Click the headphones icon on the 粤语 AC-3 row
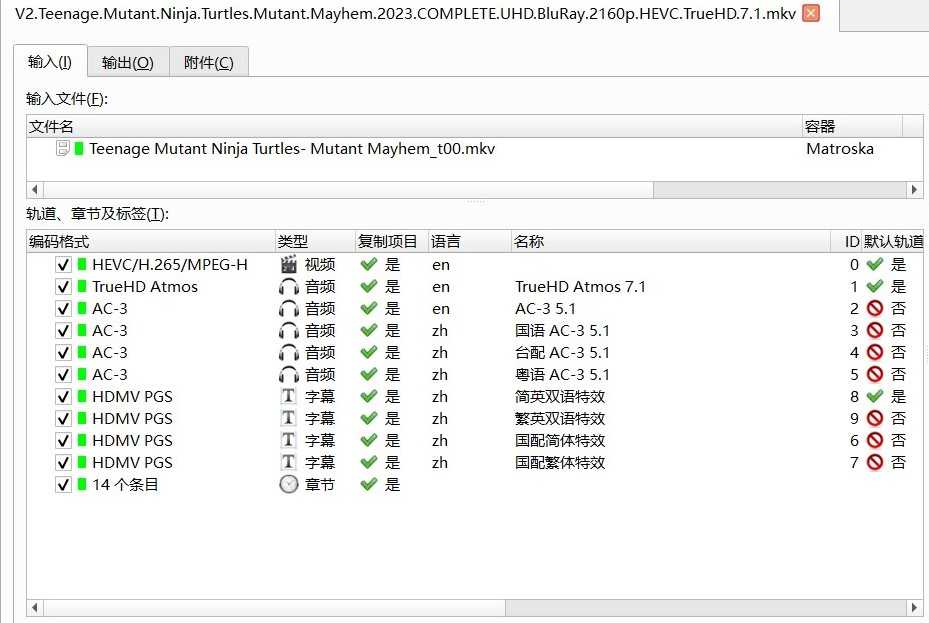 coord(289,374)
